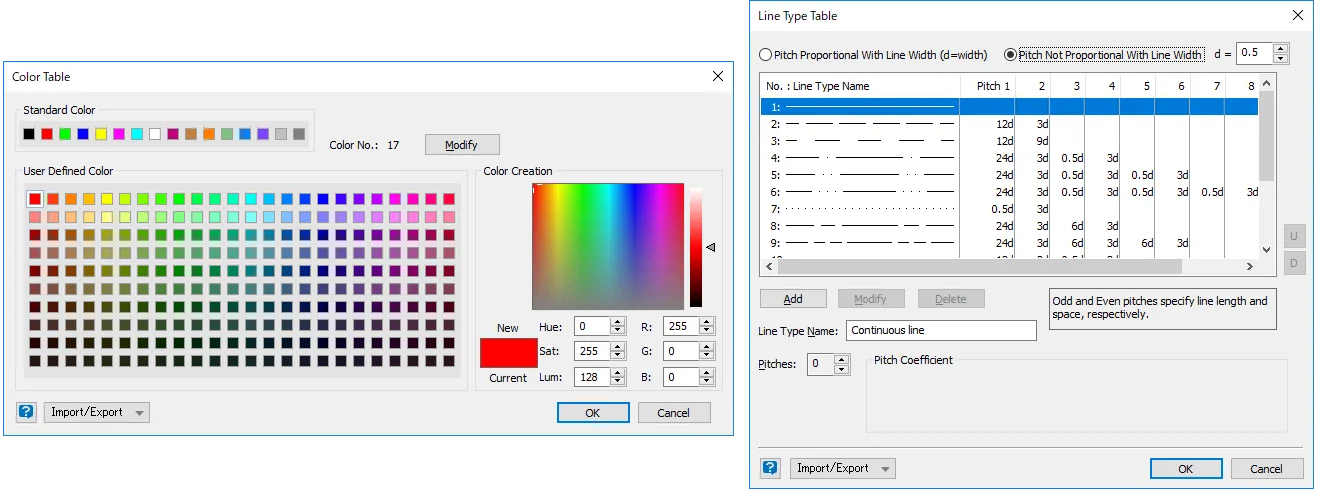Add a new line type
Image resolution: width=1320 pixels, height=490 pixels.
point(793,298)
